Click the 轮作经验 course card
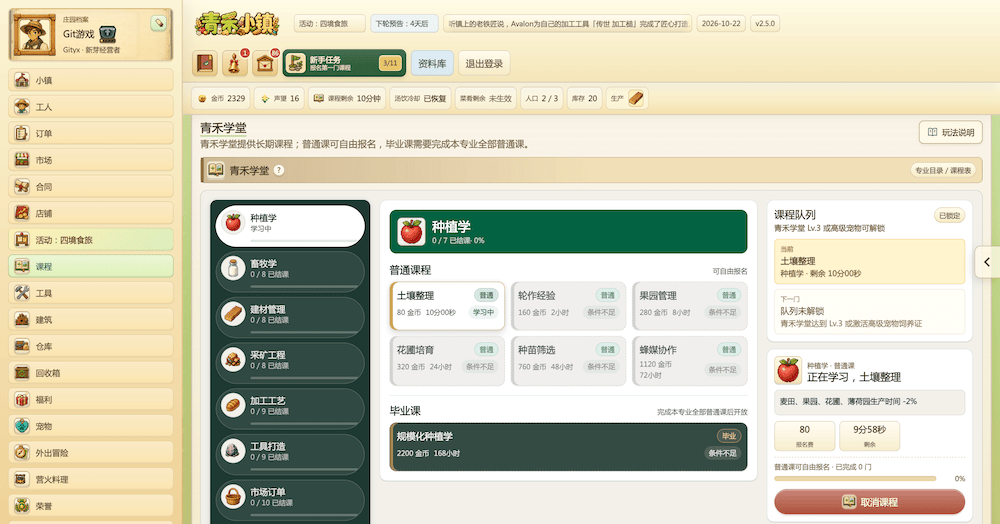This screenshot has width=1000, height=524. click(568, 306)
